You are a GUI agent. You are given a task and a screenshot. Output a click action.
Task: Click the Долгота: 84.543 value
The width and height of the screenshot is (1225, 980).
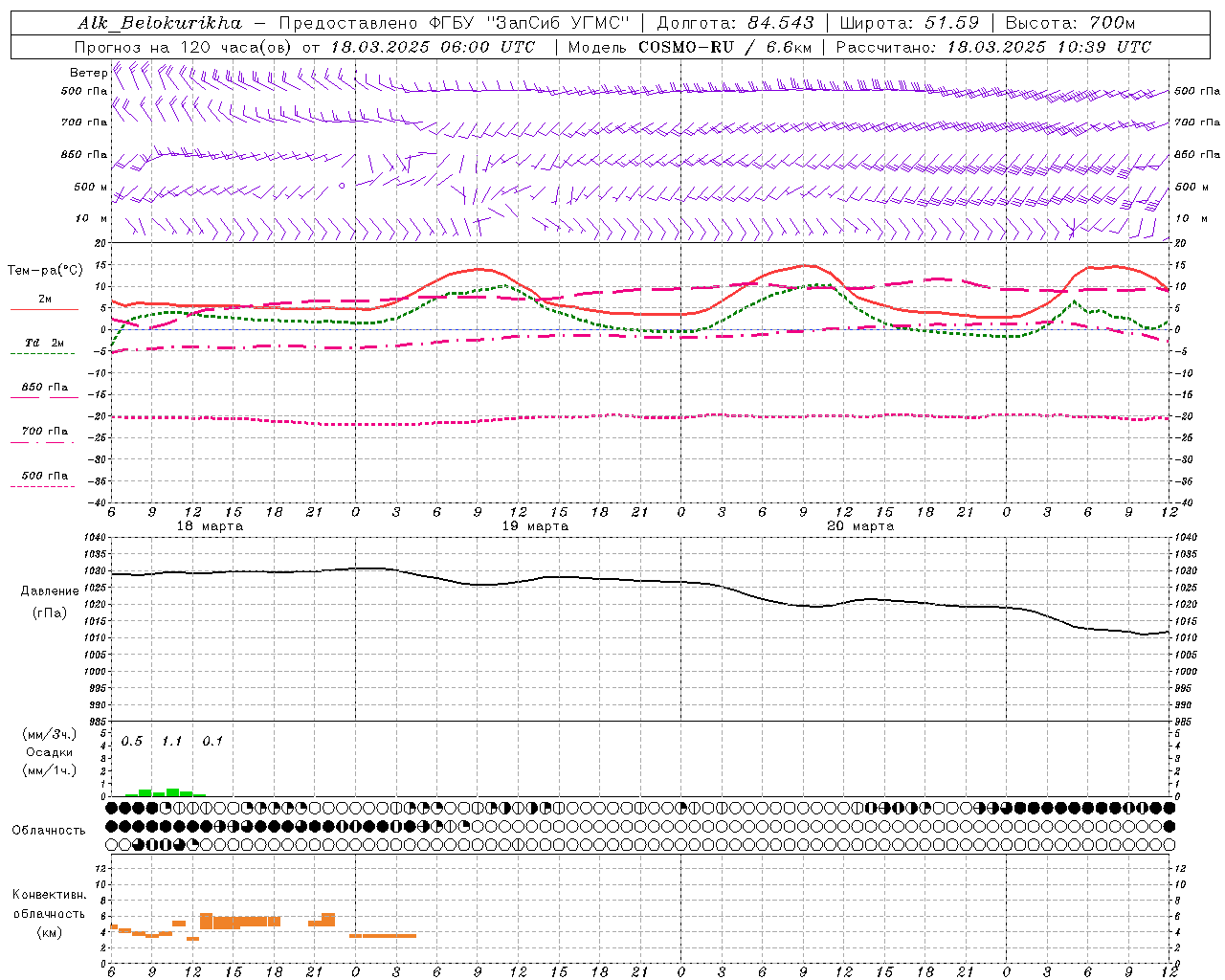coord(735,23)
